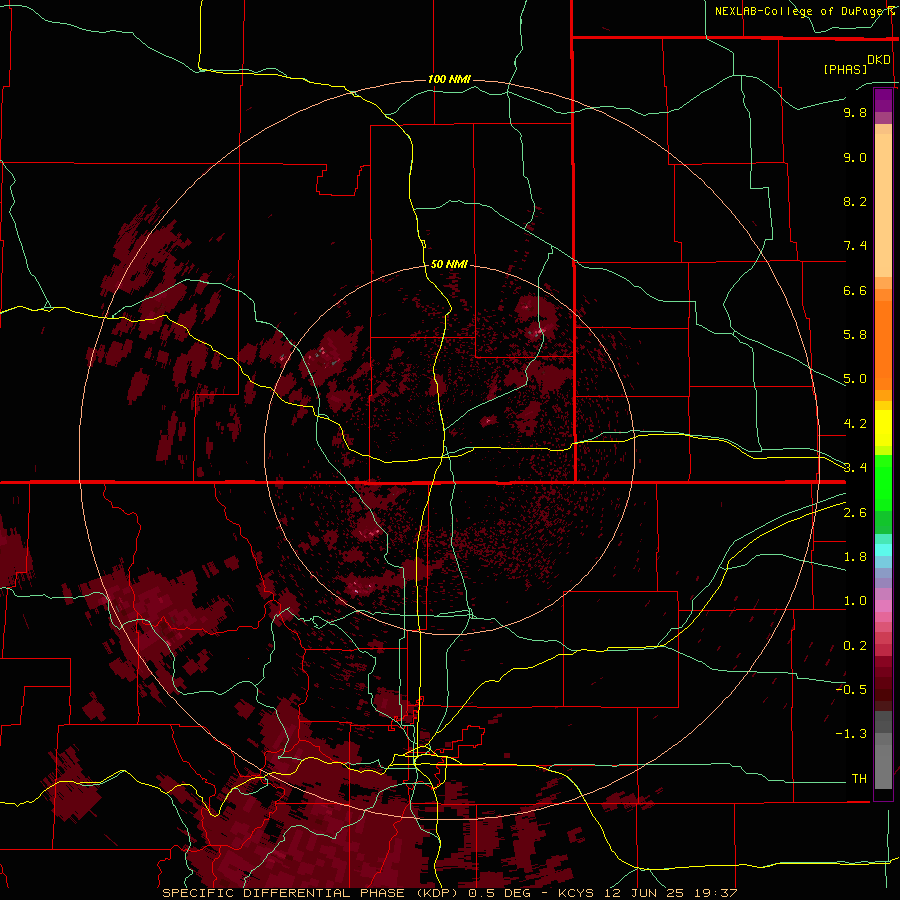Select the -1.3 scale value
Viewport: 900px width, 900px height.
[851, 734]
